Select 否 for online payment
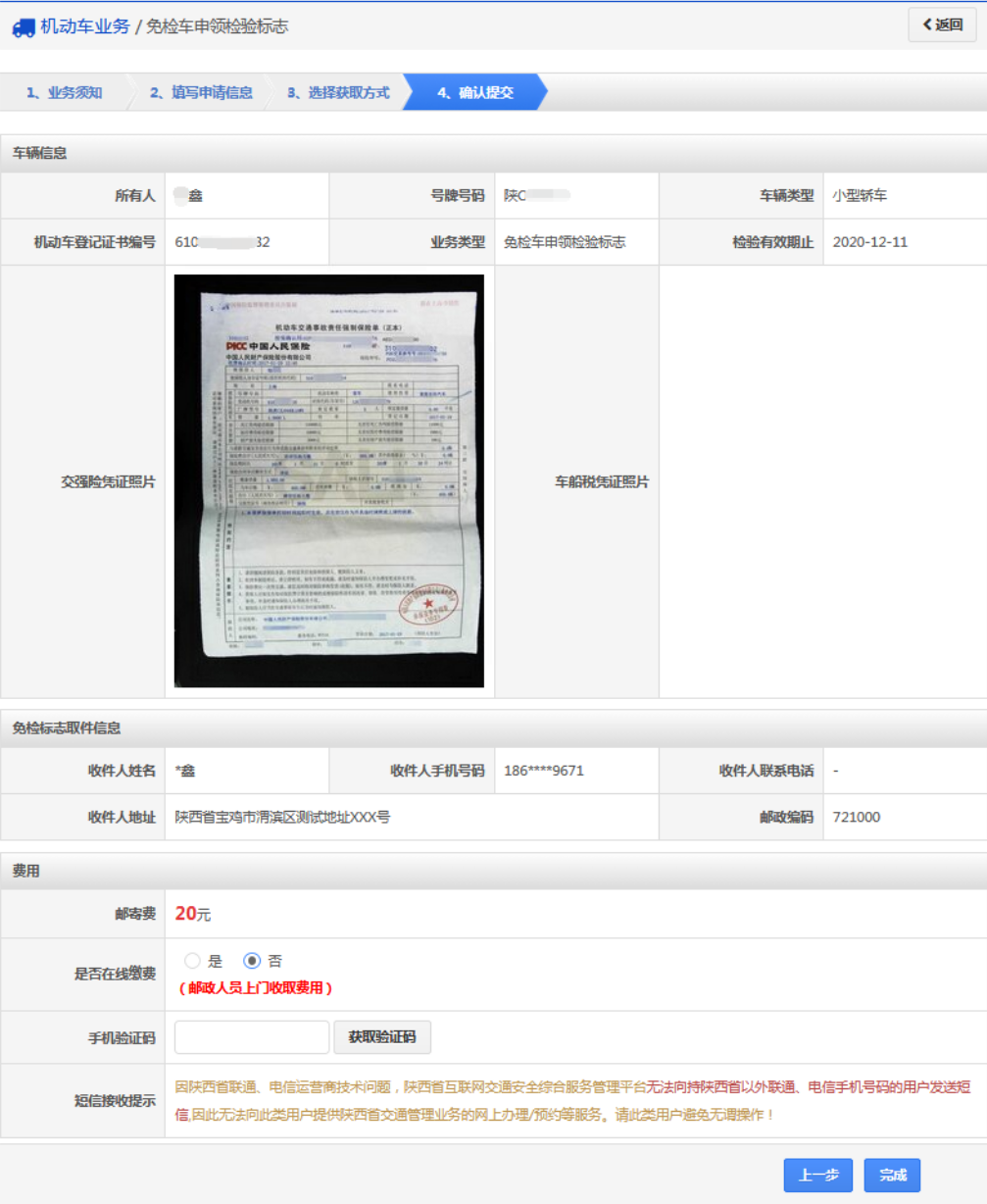The width and height of the screenshot is (987, 1204). (x=252, y=962)
